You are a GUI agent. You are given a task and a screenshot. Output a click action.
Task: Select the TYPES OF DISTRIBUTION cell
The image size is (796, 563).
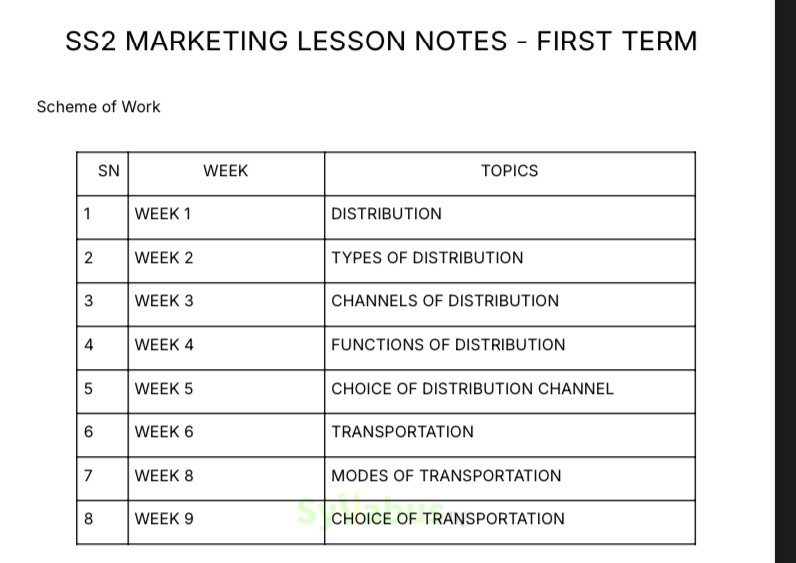click(427, 258)
